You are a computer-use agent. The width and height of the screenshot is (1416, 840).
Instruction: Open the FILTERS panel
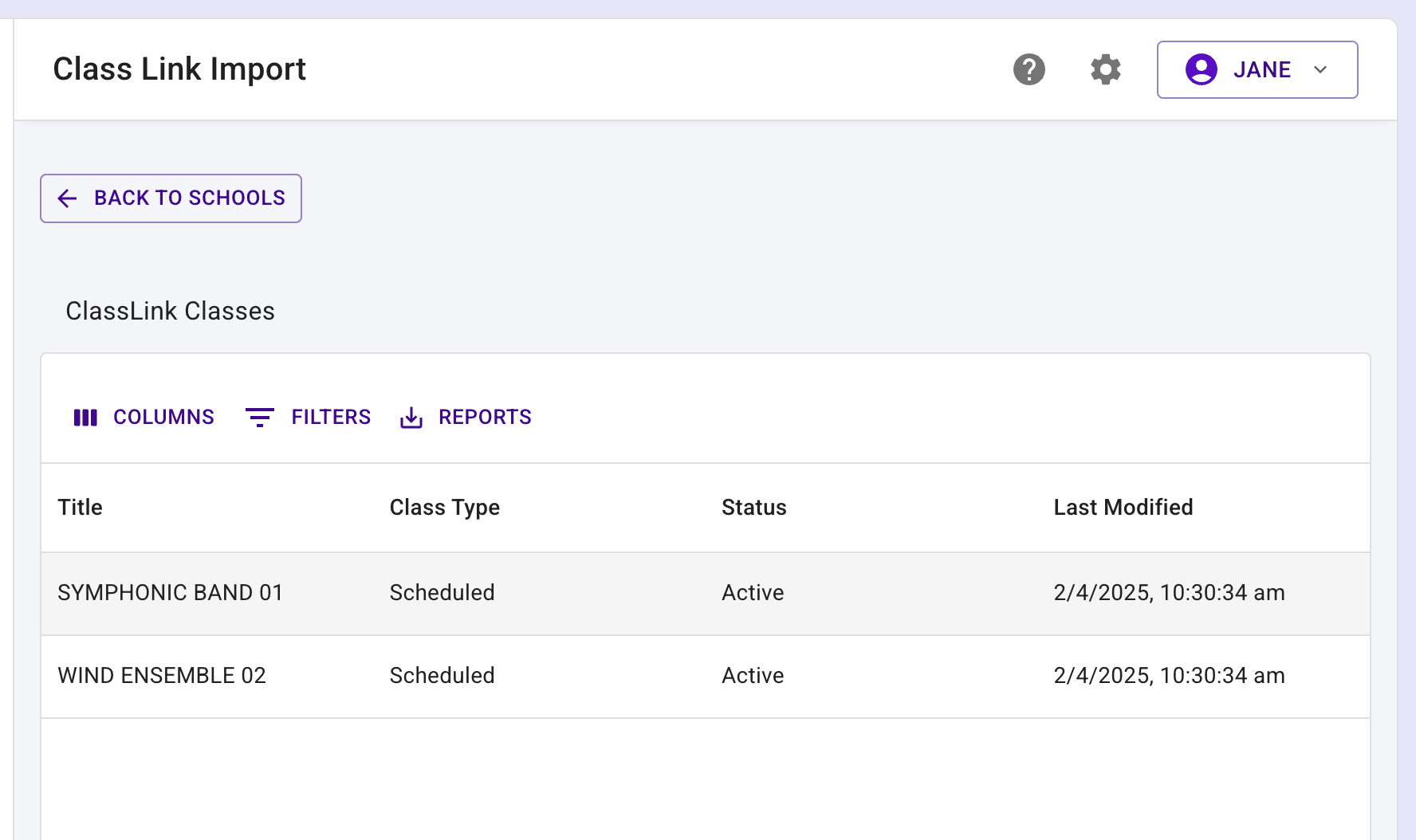click(x=308, y=418)
